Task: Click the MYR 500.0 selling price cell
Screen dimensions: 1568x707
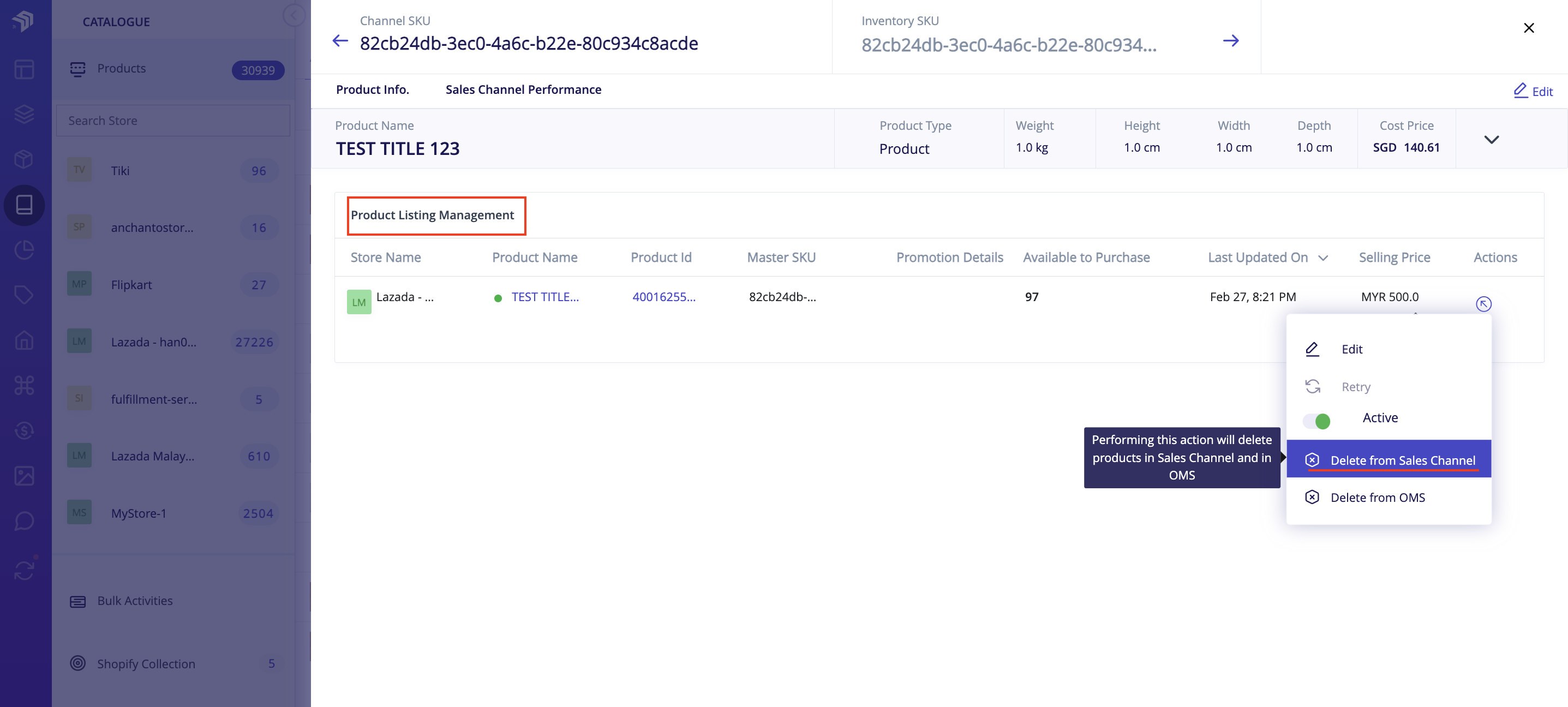Action: [1389, 296]
